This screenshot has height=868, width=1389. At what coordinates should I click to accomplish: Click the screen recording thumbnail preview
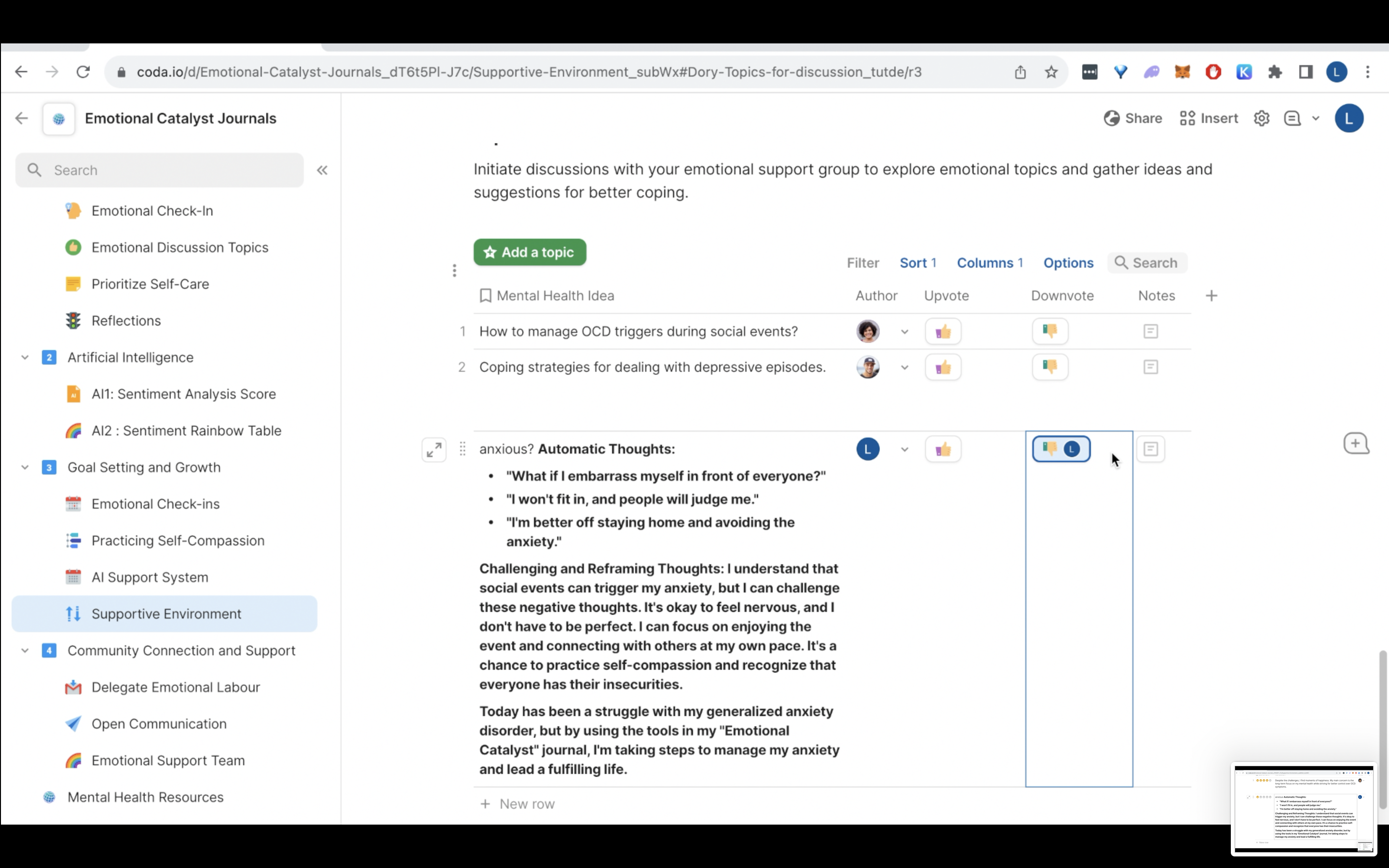[1303, 808]
